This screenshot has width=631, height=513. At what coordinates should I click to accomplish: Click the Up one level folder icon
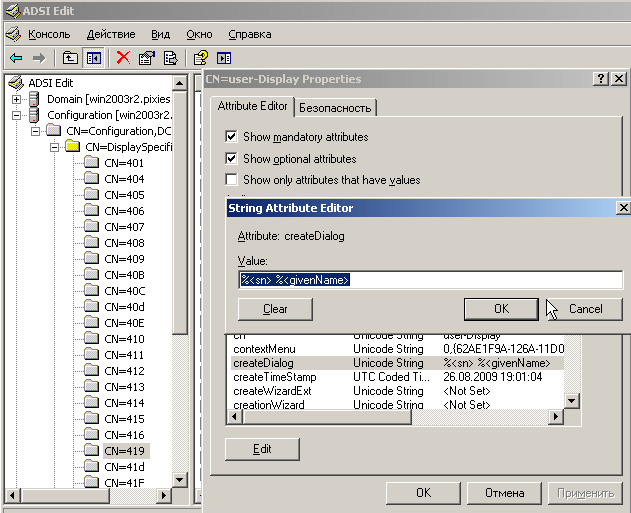click(x=70, y=58)
